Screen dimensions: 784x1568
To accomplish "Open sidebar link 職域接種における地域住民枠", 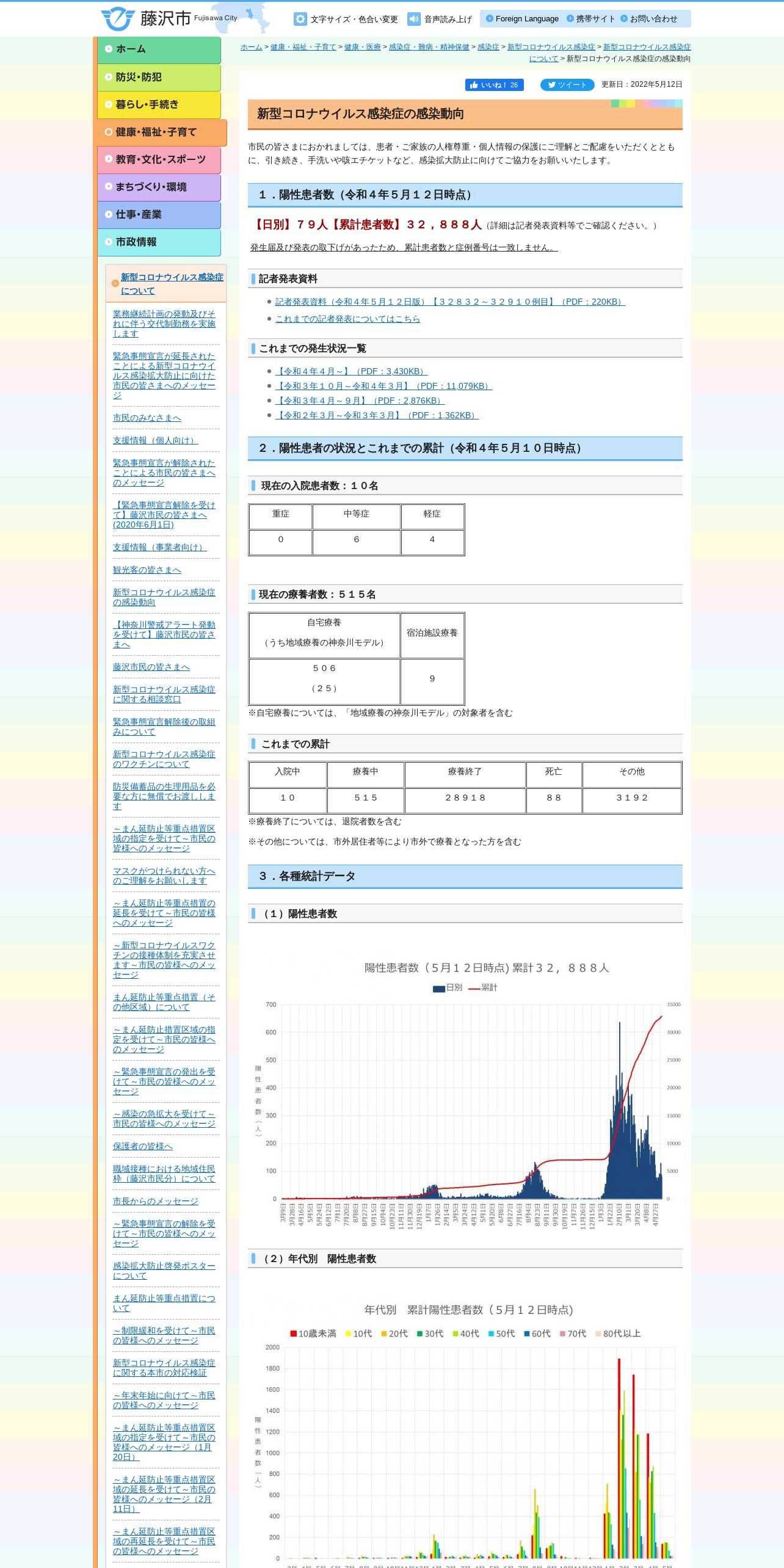I will (164, 1174).
